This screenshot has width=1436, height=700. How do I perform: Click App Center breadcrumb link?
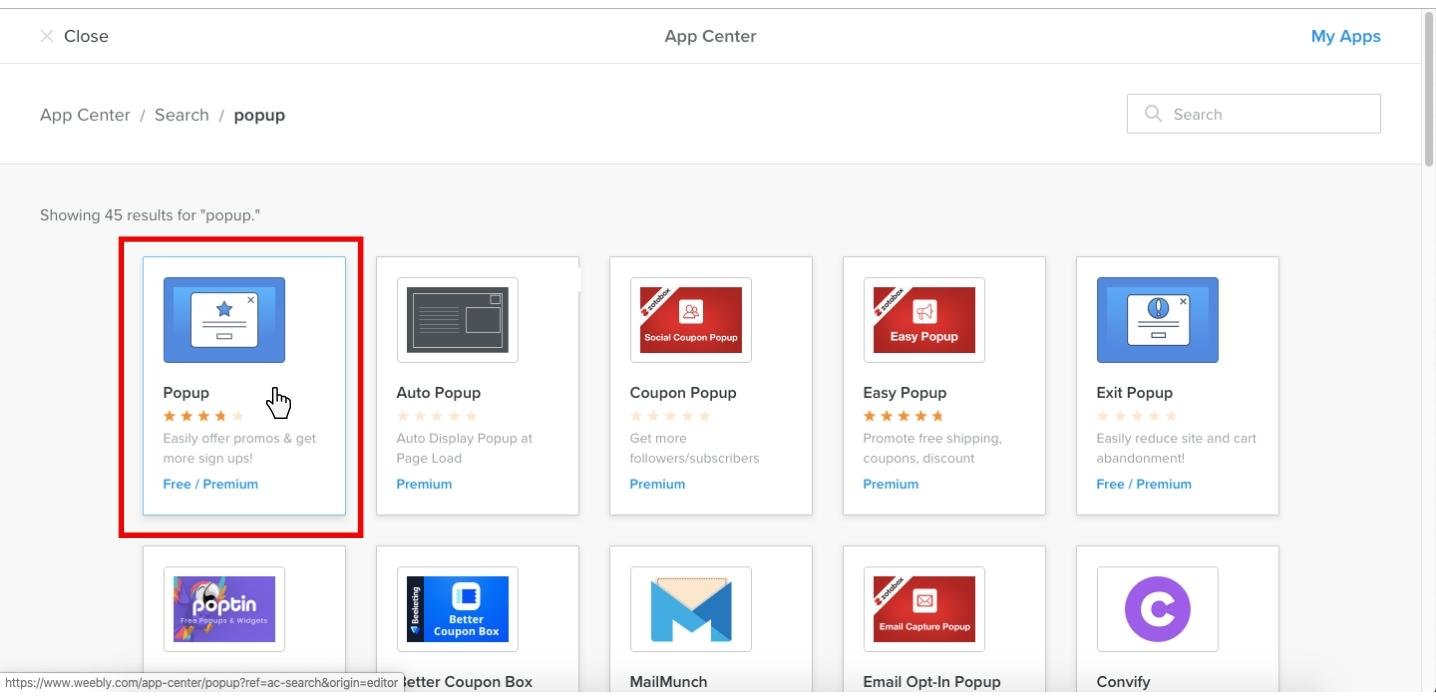[x=85, y=115]
